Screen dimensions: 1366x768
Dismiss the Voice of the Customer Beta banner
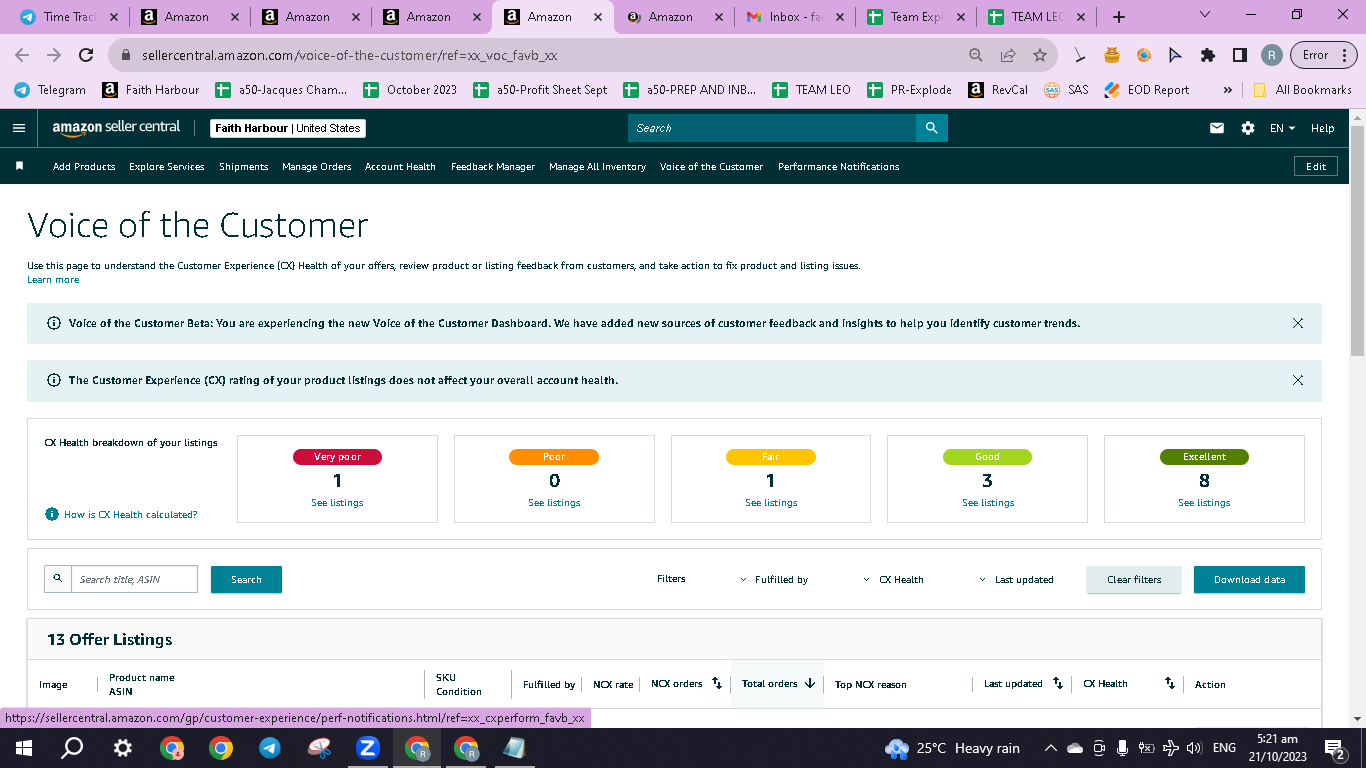click(x=1298, y=323)
